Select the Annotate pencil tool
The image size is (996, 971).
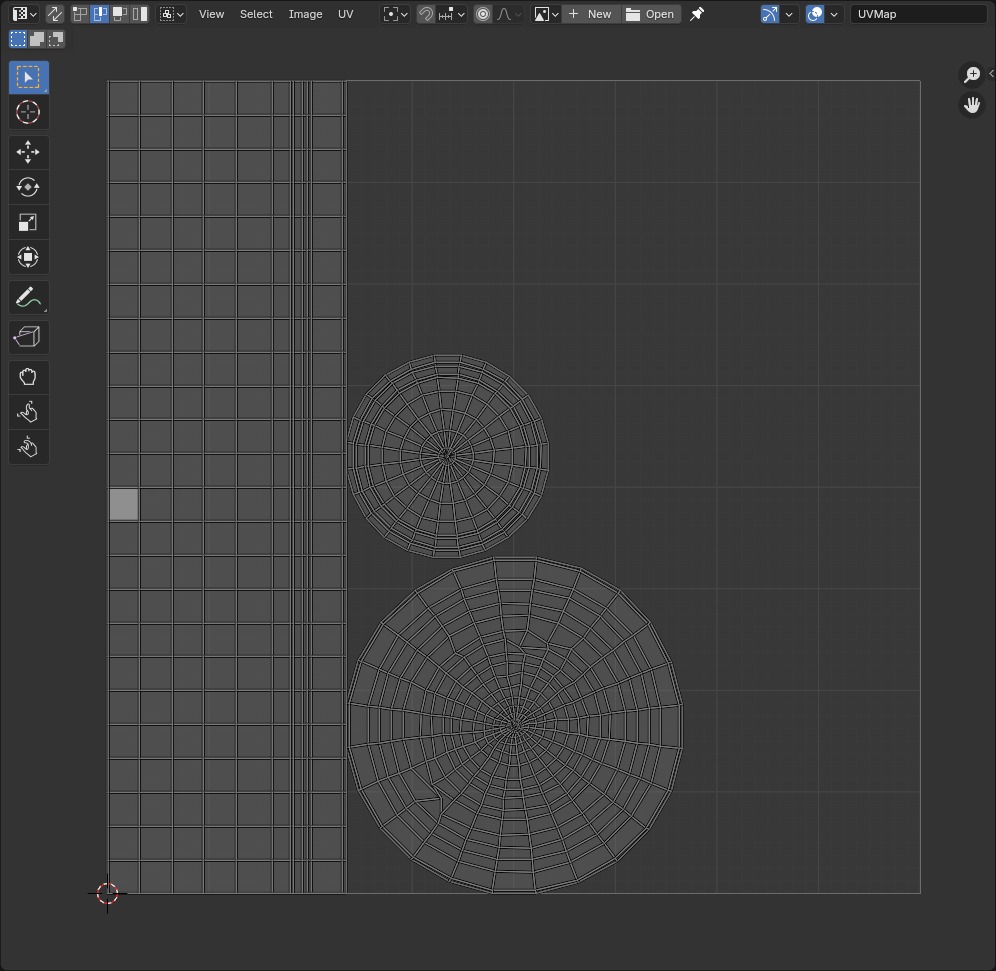click(x=29, y=297)
